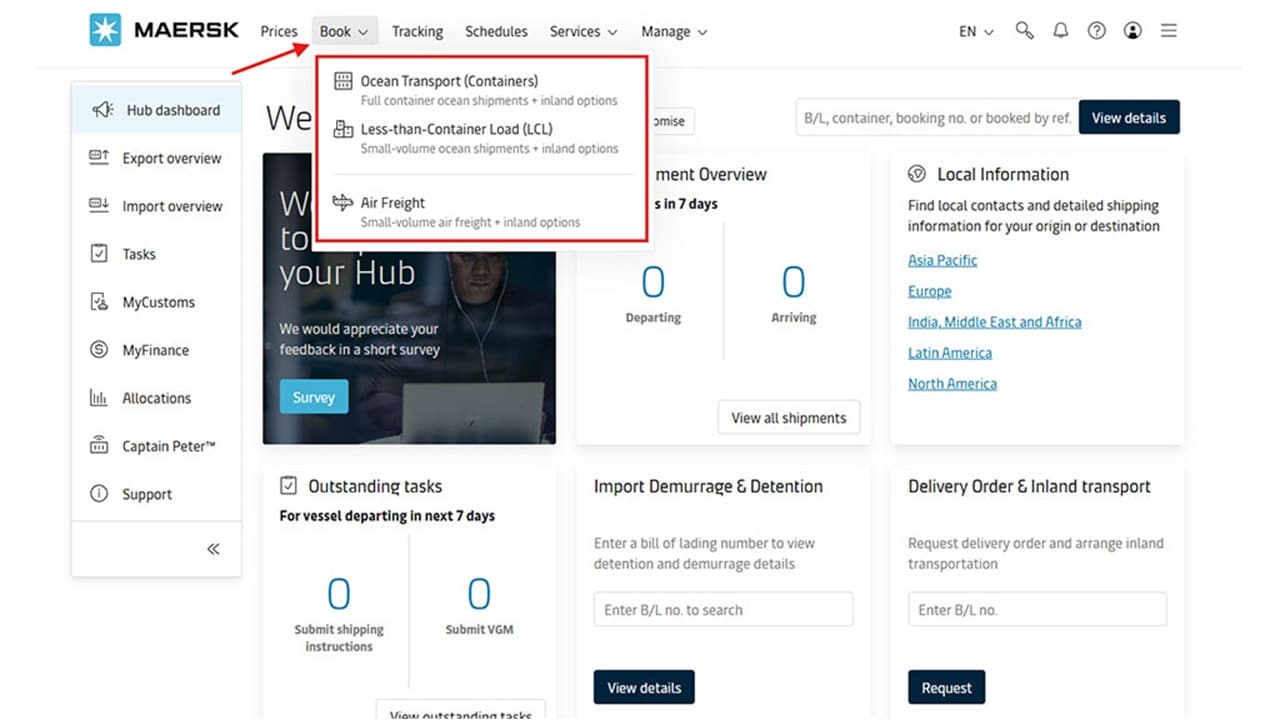
Task: Click the help question mark icon
Action: (x=1097, y=31)
